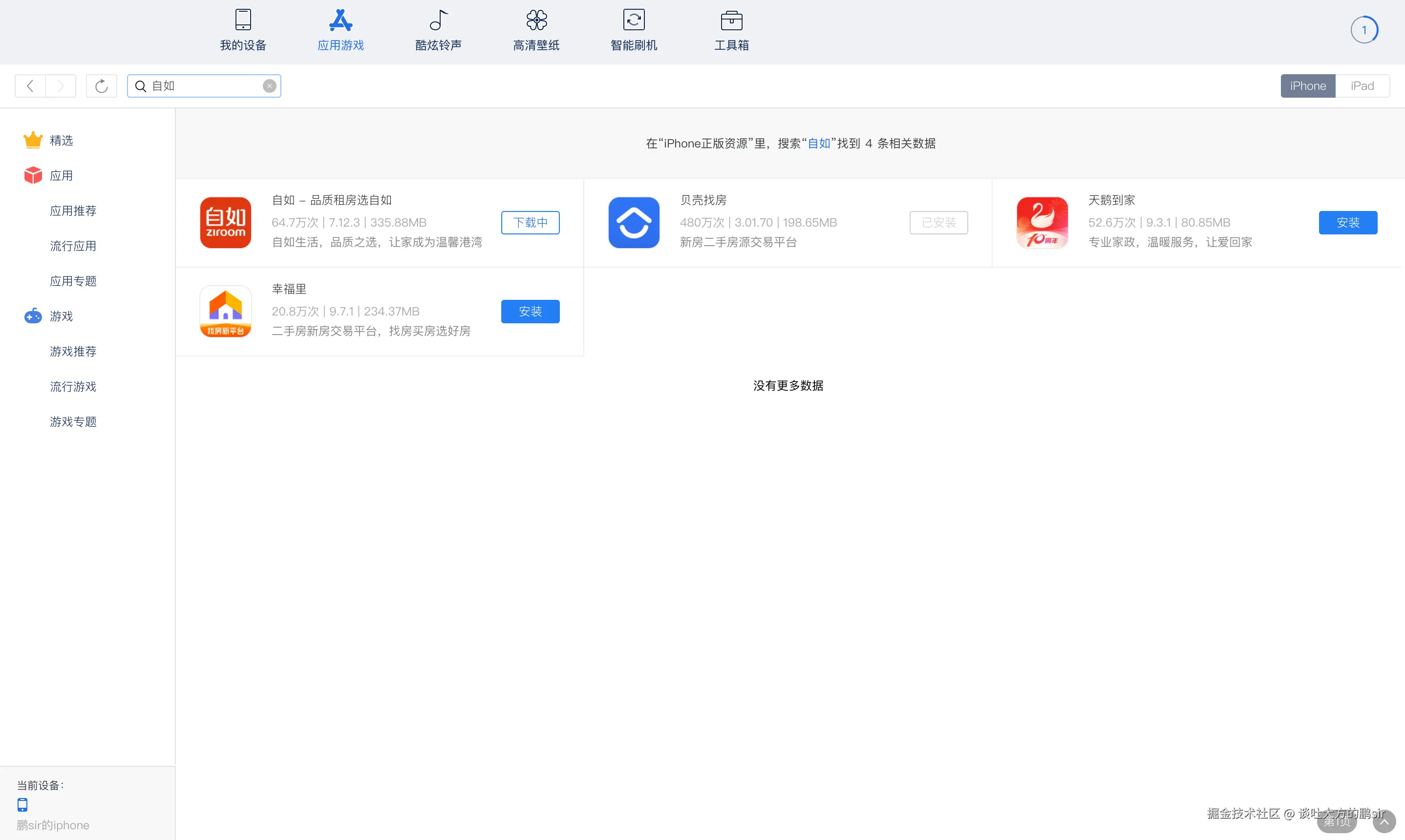The height and width of the screenshot is (840, 1405).
Task: Clear the search field text
Action: point(270,86)
